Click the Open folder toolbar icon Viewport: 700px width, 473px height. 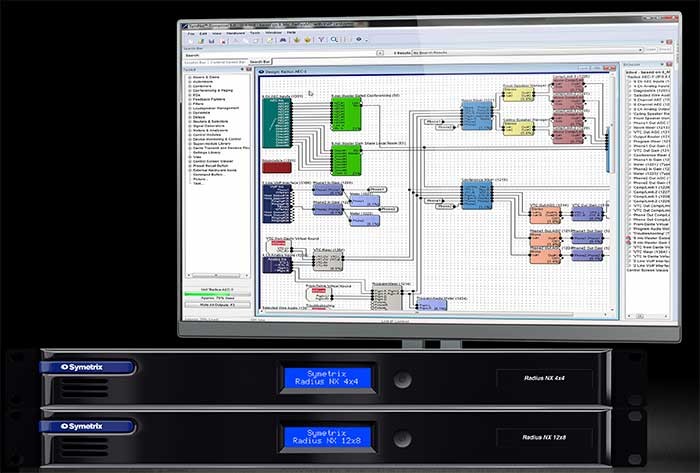tap(201, 41)
